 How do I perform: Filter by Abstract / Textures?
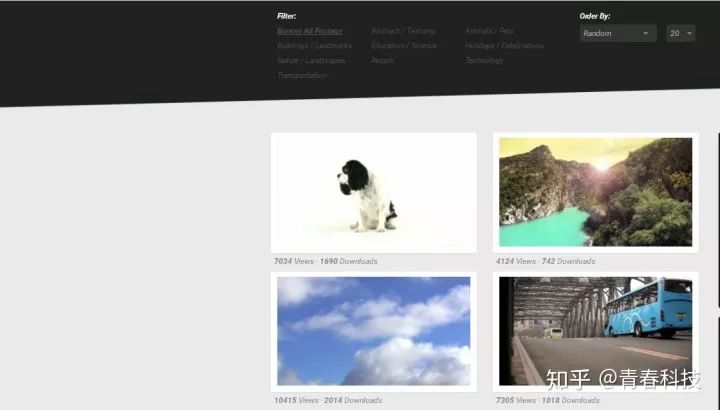pyautogui.click(x=403, y=31)
